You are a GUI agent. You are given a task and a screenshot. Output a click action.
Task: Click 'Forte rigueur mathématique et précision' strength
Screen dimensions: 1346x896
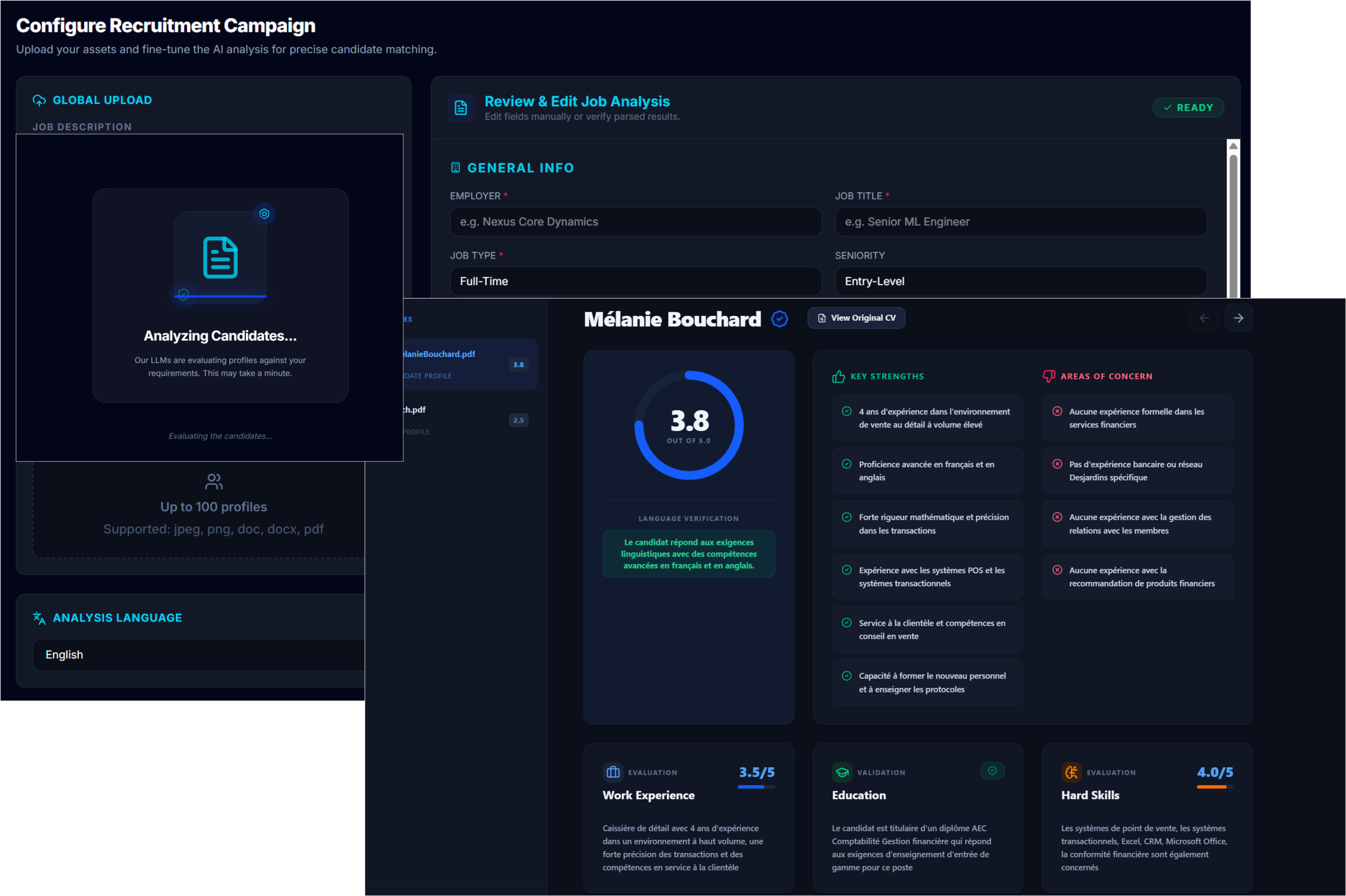(927, 523)
